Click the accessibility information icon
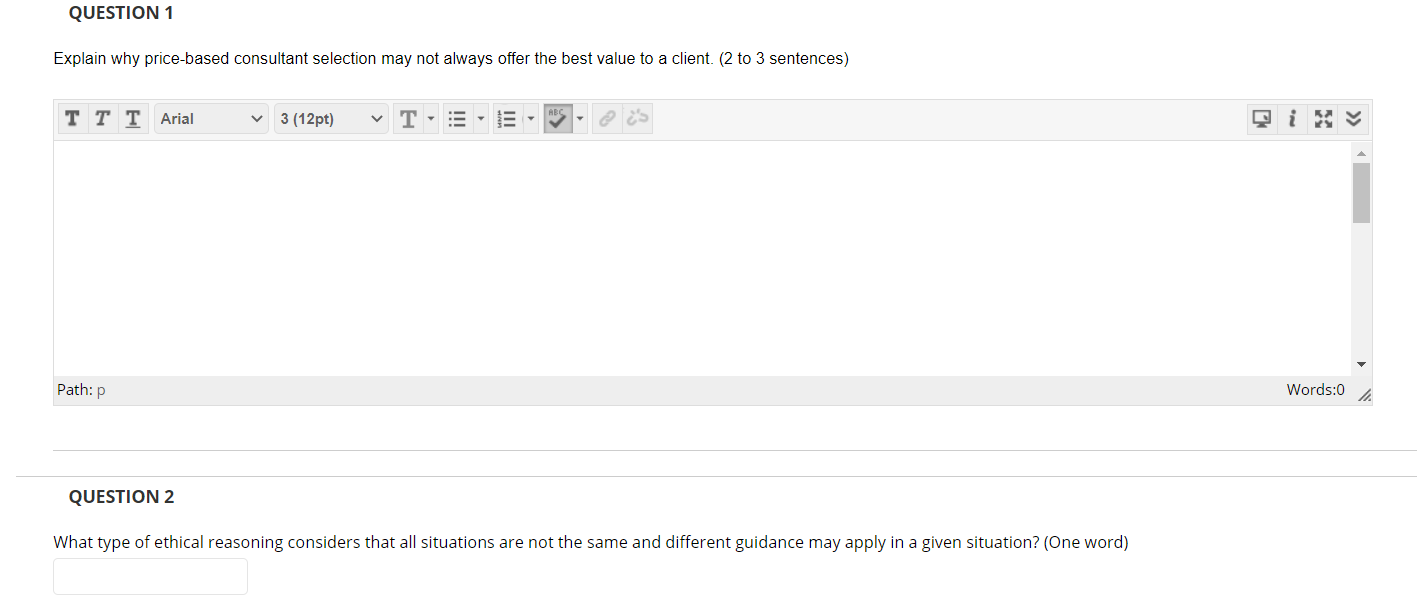Viewport: 1417px width, 601px height. click(1292, 118)
